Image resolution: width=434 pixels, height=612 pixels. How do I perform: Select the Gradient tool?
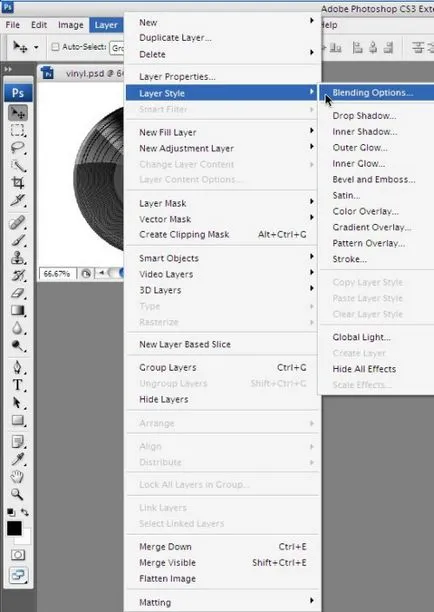(18, 311)
